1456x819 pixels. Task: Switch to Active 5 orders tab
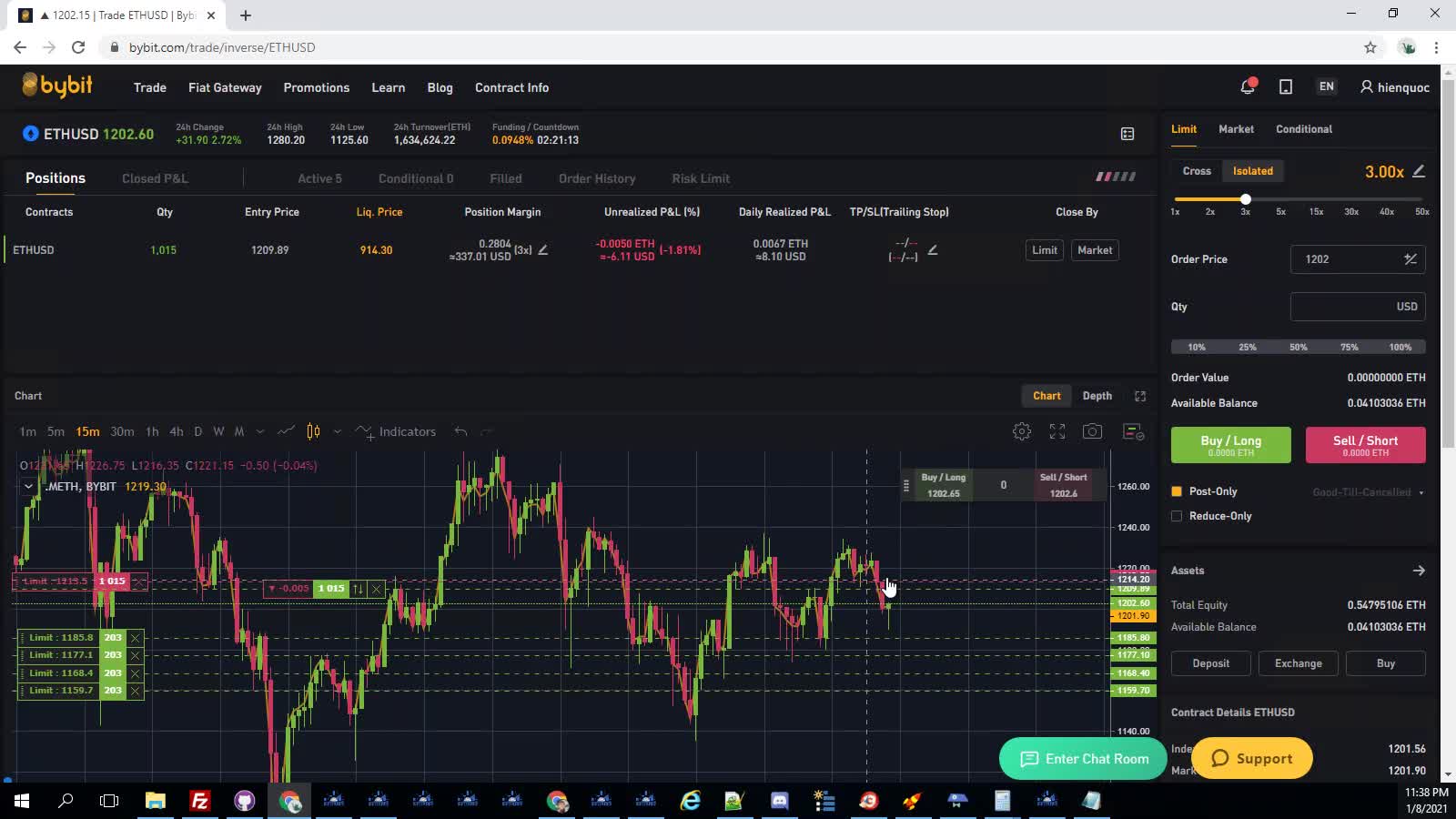(319, 178)
